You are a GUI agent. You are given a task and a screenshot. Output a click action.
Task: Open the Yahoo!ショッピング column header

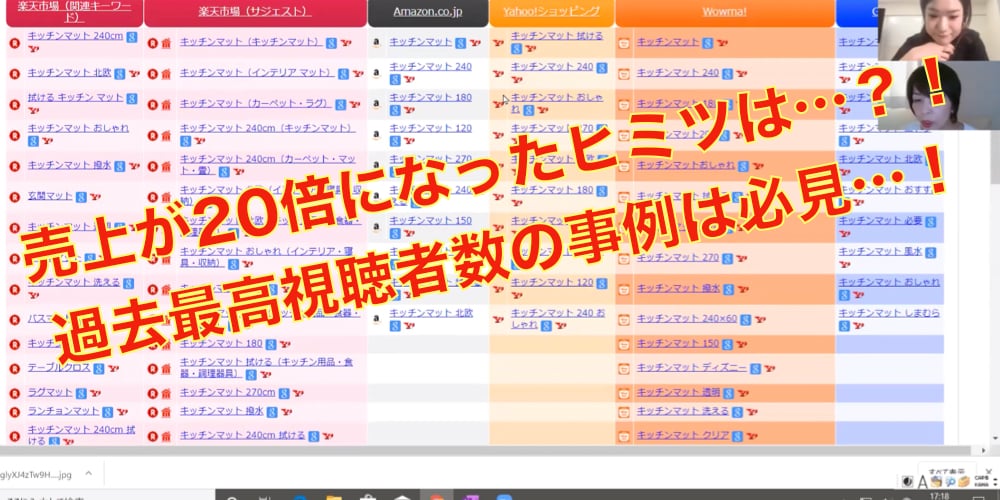551,11
